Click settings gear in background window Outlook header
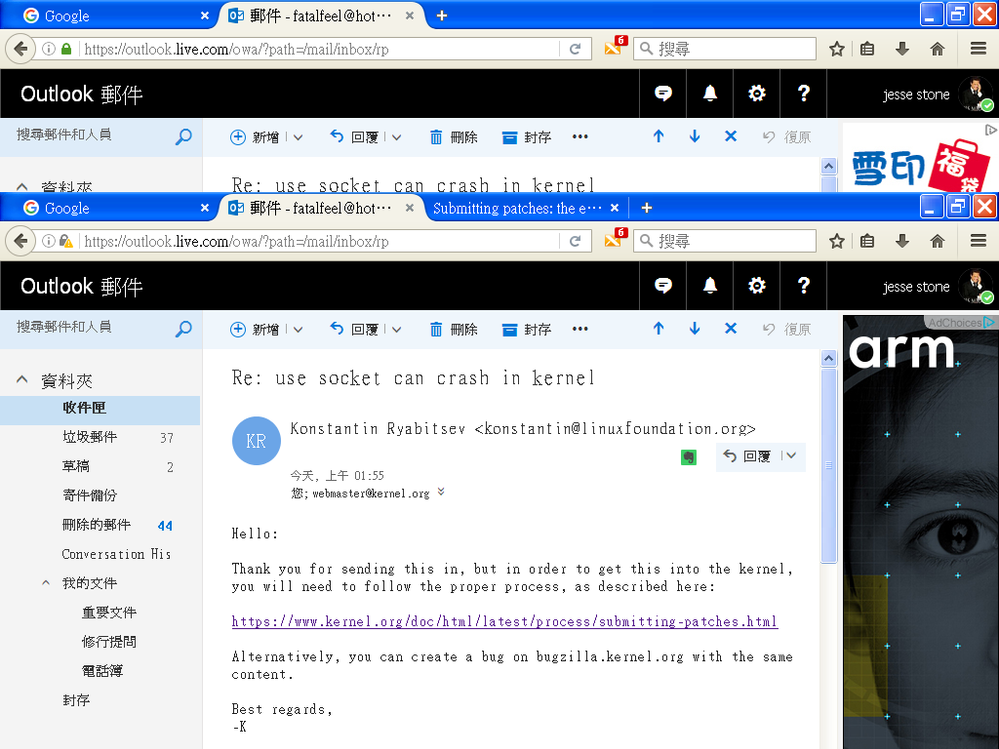 (x=756, y=94)
